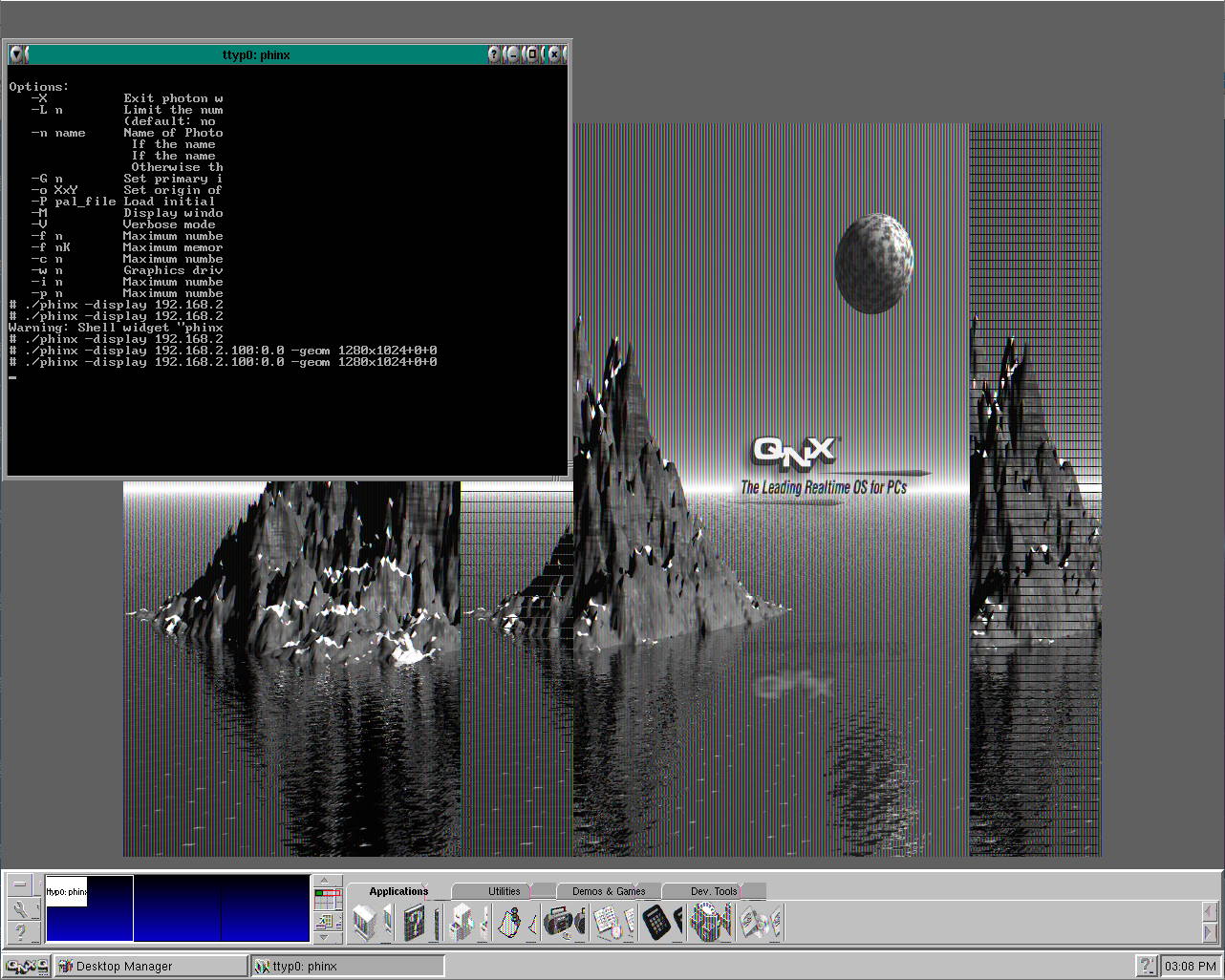
Task: Launch the notepad editor icon
Action: 608,923
